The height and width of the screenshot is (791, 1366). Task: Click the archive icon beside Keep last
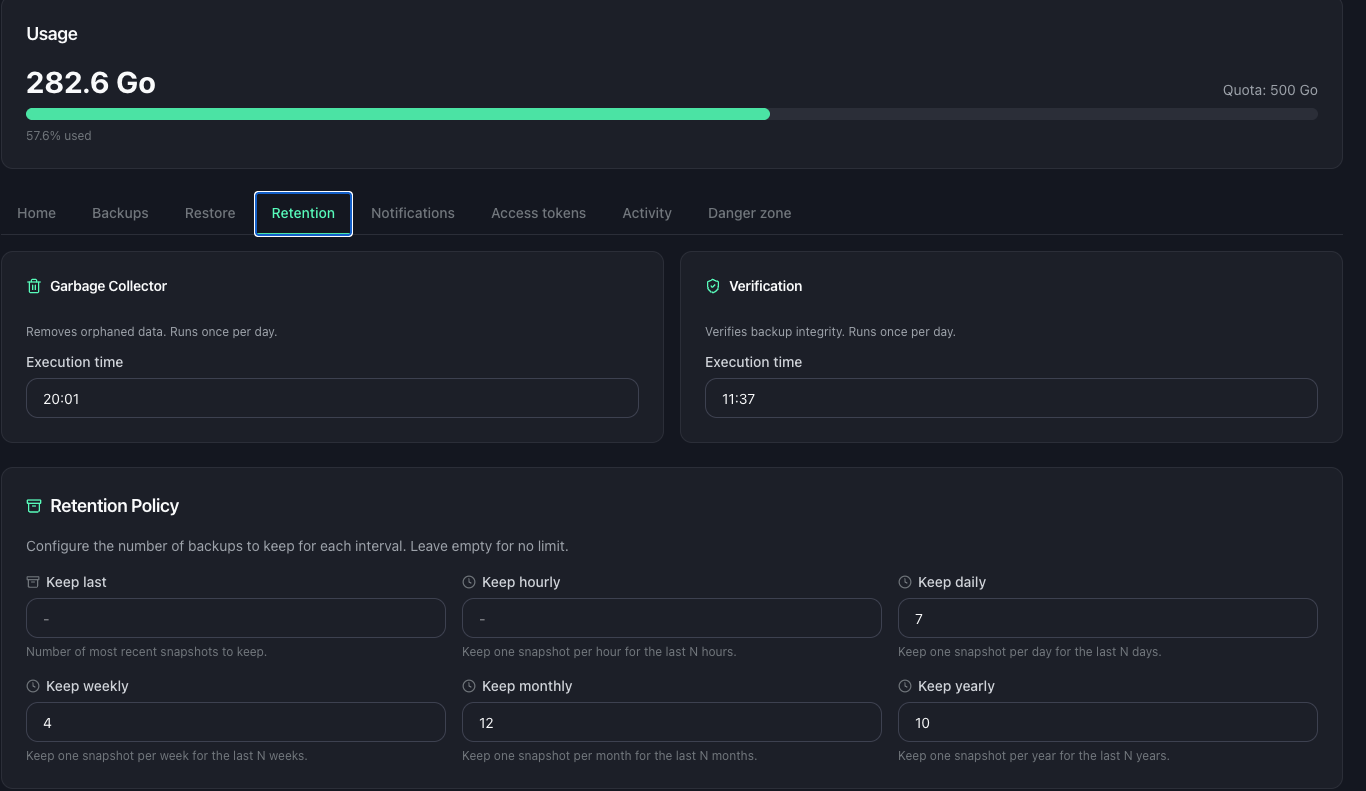(x=33, y=582)
